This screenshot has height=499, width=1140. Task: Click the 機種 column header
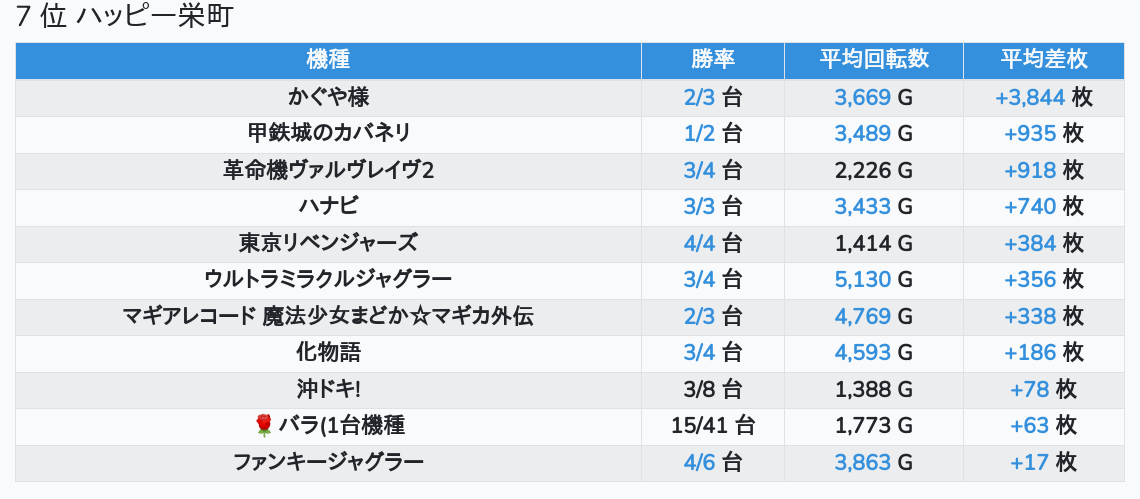point(328,60)
